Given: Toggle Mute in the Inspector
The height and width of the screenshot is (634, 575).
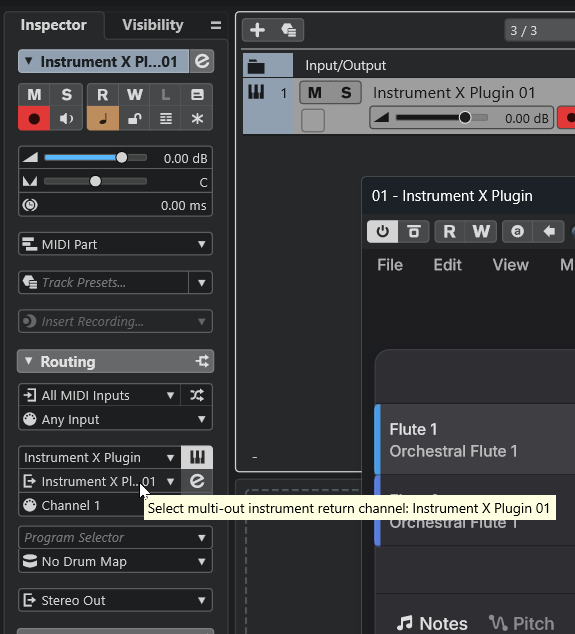Looking at the screenshot, I should [x=34, y=95].
